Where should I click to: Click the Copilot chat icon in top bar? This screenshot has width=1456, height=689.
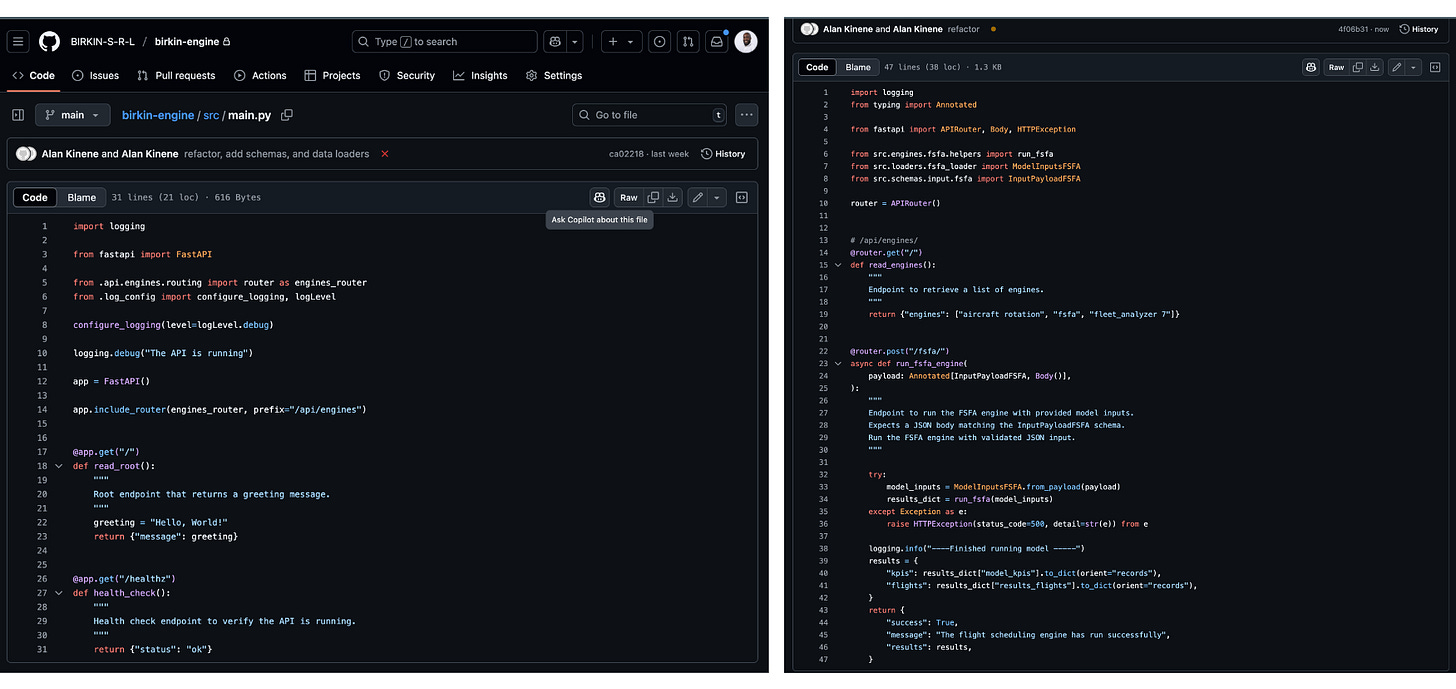(555, 42)
